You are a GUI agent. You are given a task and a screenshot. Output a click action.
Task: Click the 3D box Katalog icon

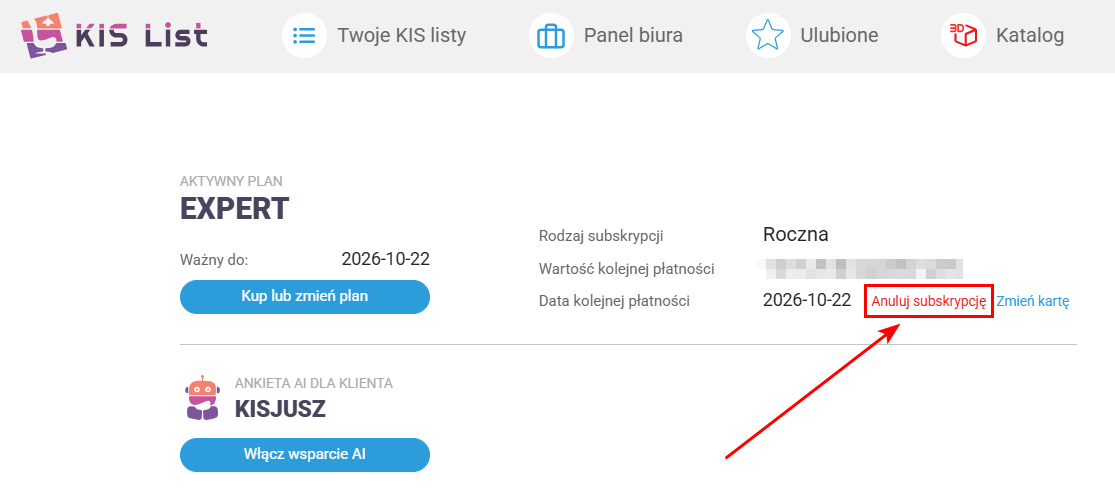click(x=963, y=36)
